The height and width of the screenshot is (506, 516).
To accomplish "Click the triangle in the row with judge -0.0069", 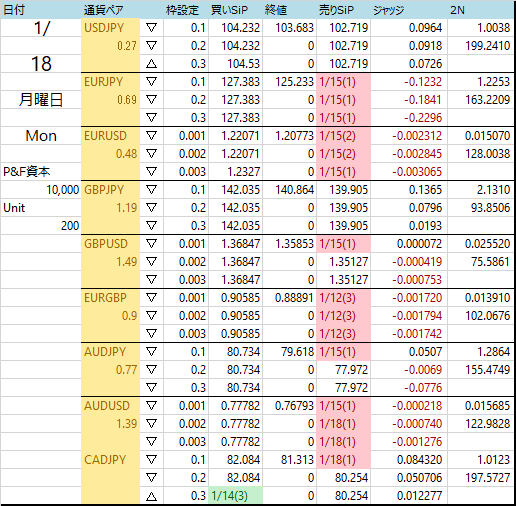I will [151, 370].
